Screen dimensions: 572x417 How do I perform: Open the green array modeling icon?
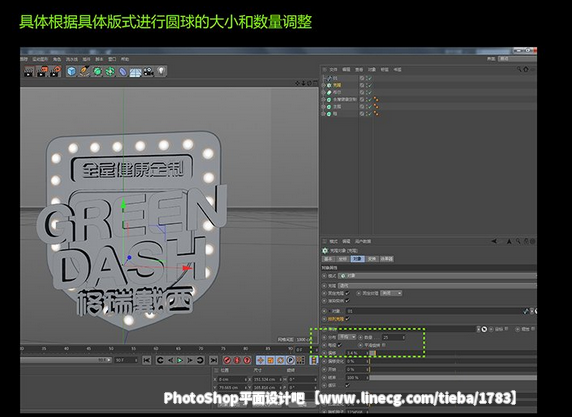pyautogui.click(x=110, y=71)
